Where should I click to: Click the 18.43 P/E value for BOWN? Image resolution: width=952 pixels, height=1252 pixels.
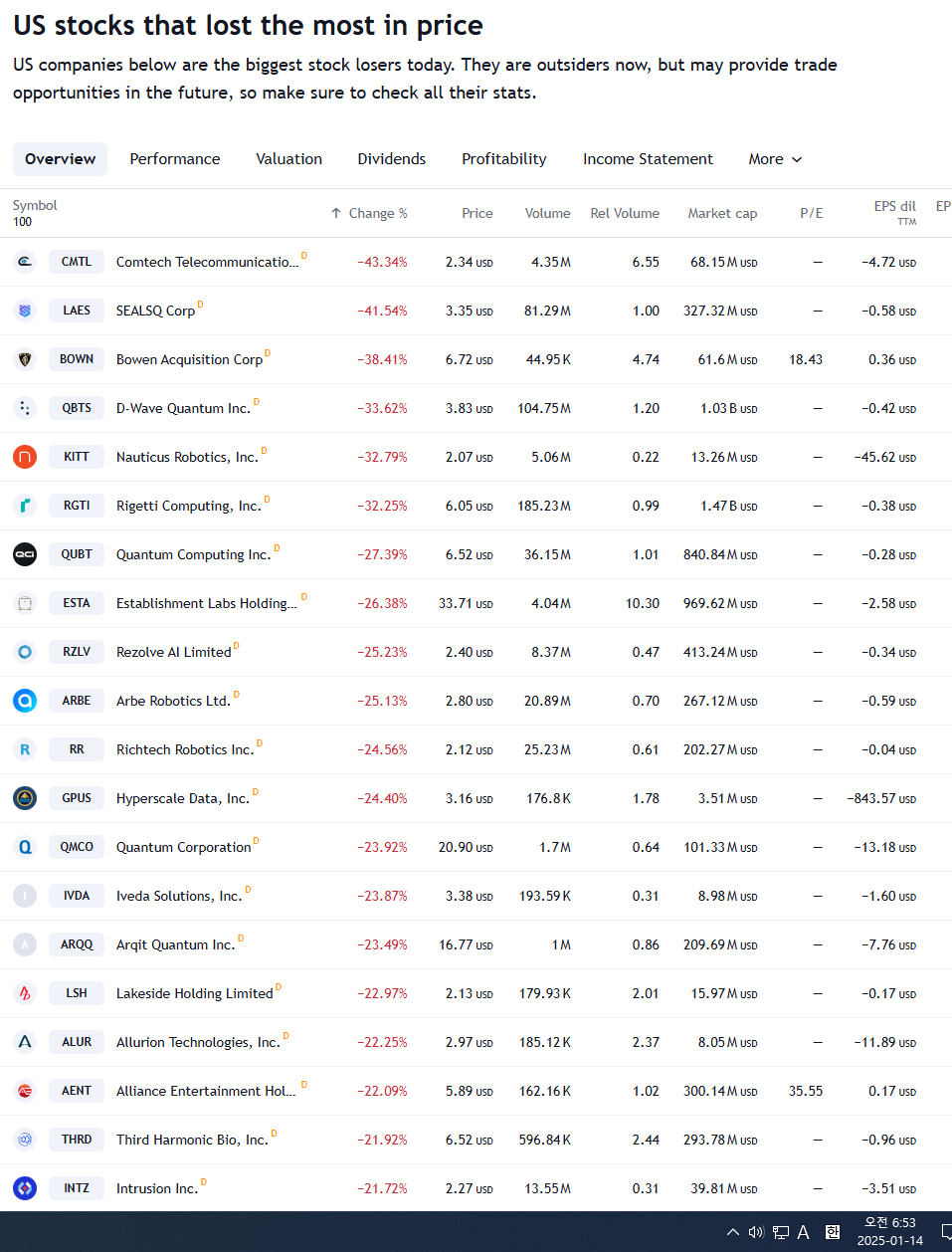806,360
